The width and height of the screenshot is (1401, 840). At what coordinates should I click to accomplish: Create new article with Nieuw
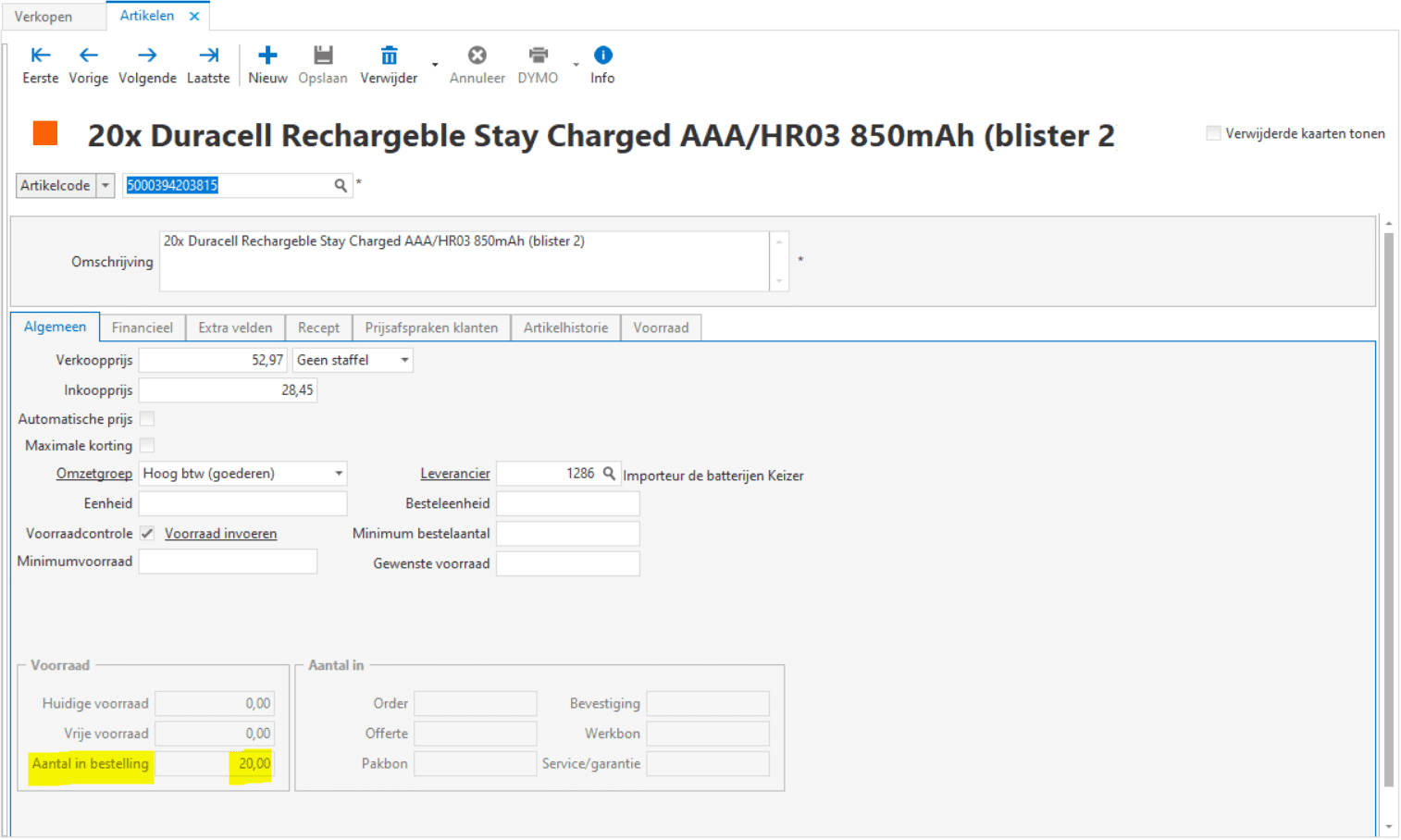click(267, 66)
